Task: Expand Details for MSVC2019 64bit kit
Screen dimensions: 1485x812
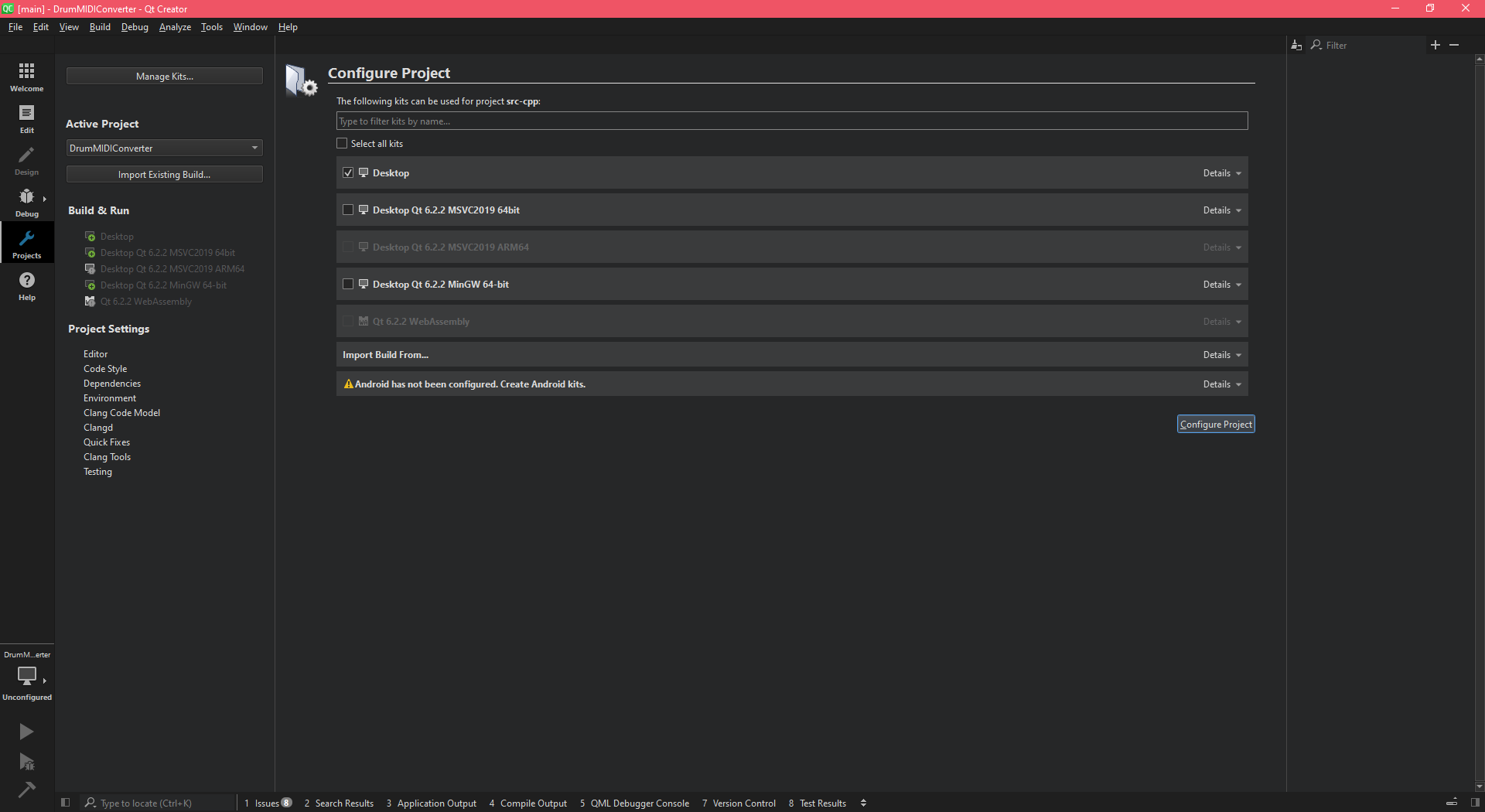Action: [1222, 210]
